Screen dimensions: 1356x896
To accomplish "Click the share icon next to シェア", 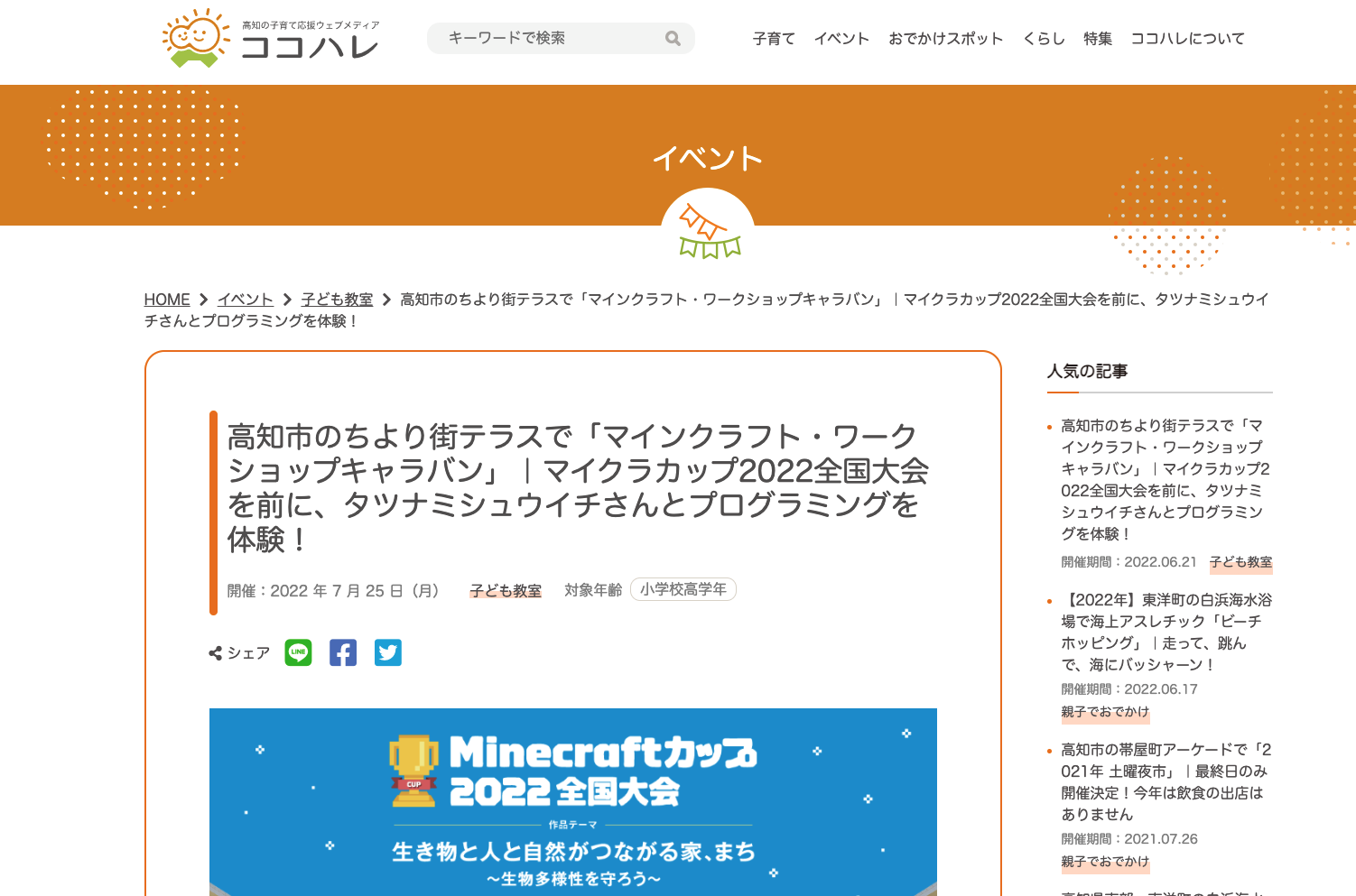I will coord(215,651).
